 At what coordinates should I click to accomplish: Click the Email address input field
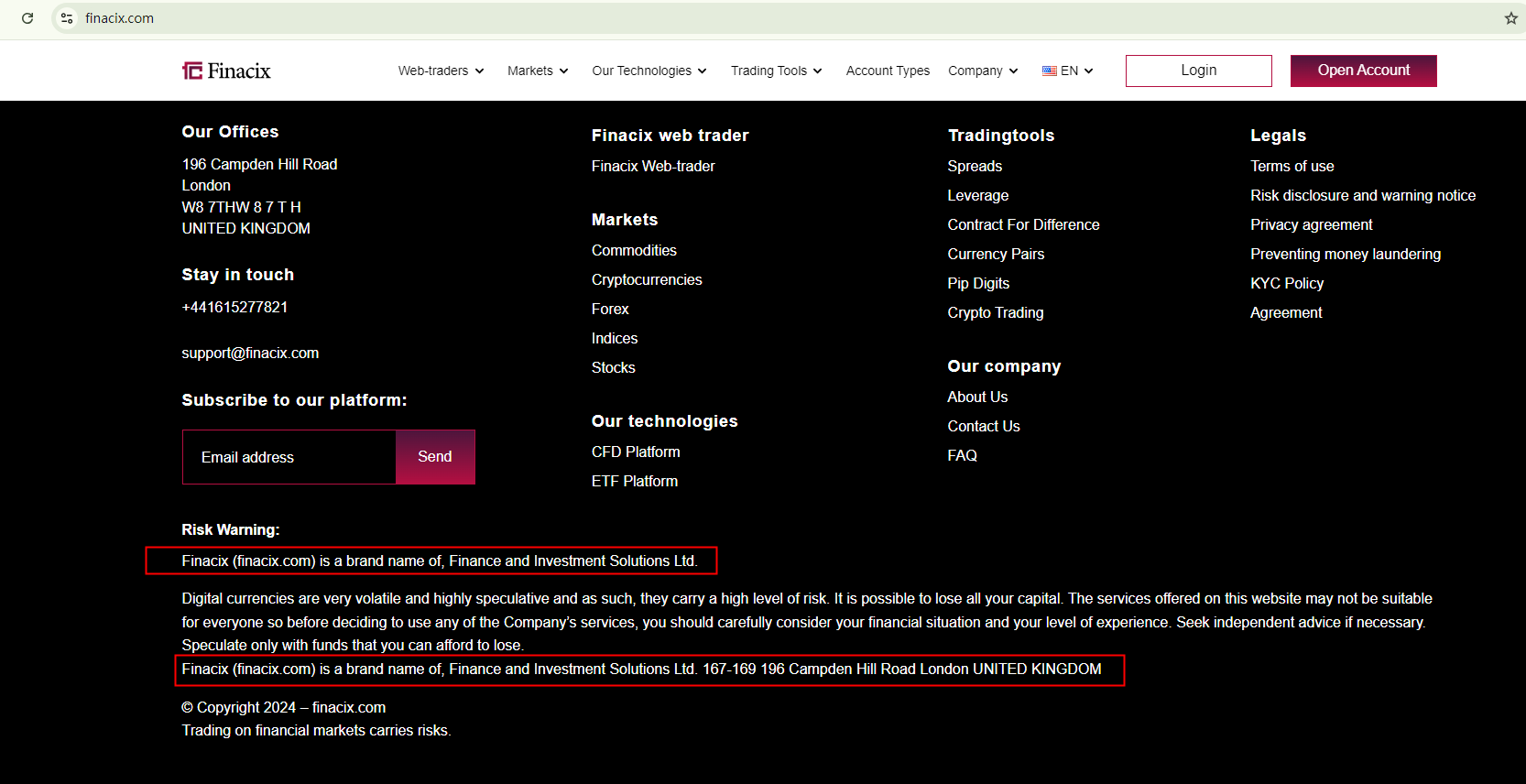(x=289, y=457)
